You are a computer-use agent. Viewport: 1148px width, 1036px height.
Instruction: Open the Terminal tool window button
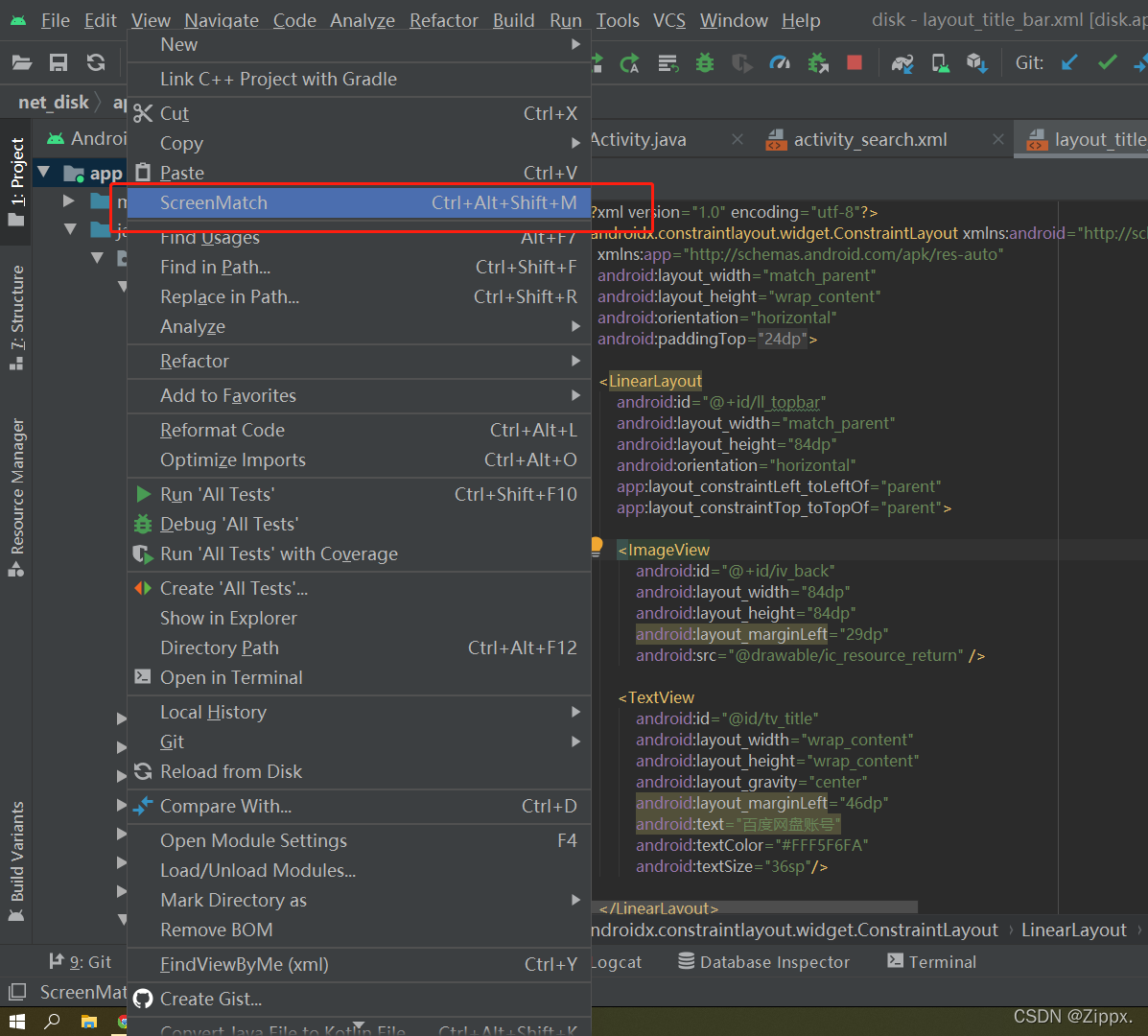pos(931,962)
